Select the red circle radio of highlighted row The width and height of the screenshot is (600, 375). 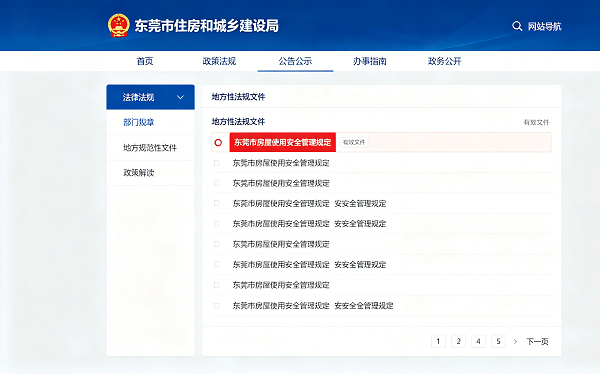[x=218, y=142]
